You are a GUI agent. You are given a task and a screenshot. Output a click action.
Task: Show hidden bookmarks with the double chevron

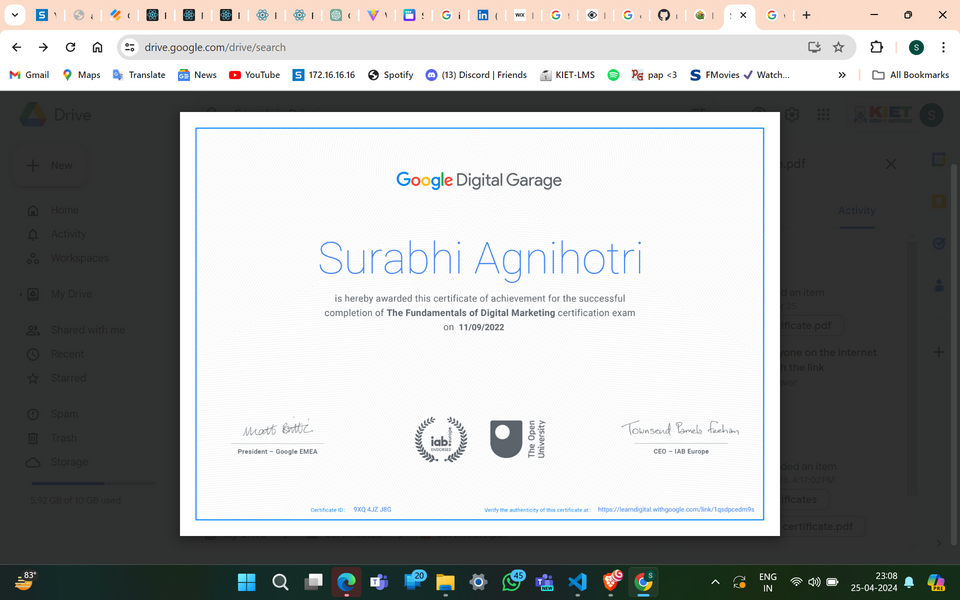[x=842, y=75]
